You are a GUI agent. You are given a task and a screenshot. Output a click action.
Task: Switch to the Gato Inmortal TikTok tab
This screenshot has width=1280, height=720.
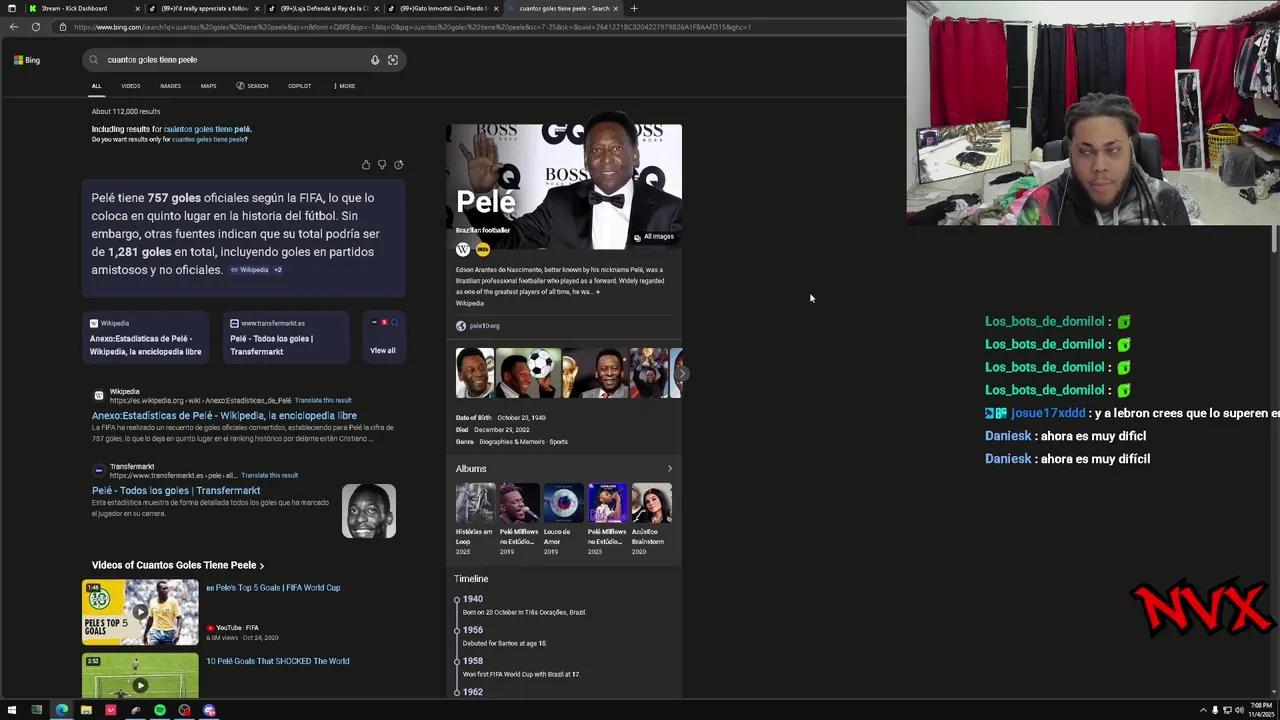tap(439, 8)
